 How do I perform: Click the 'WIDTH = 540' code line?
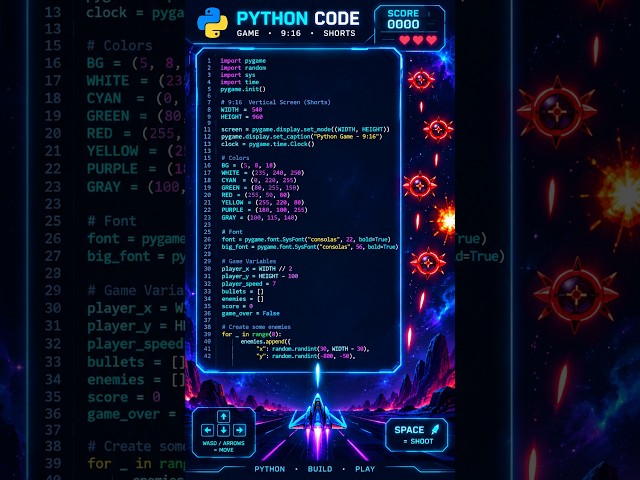[241, 109]
